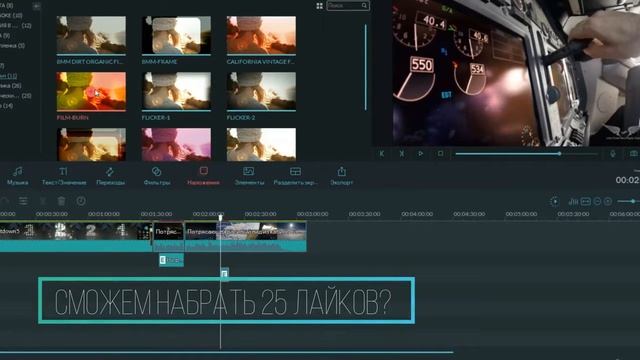Click the FILM-BURN label text
This screenshot has width=640, height=360.
point(73,118)
